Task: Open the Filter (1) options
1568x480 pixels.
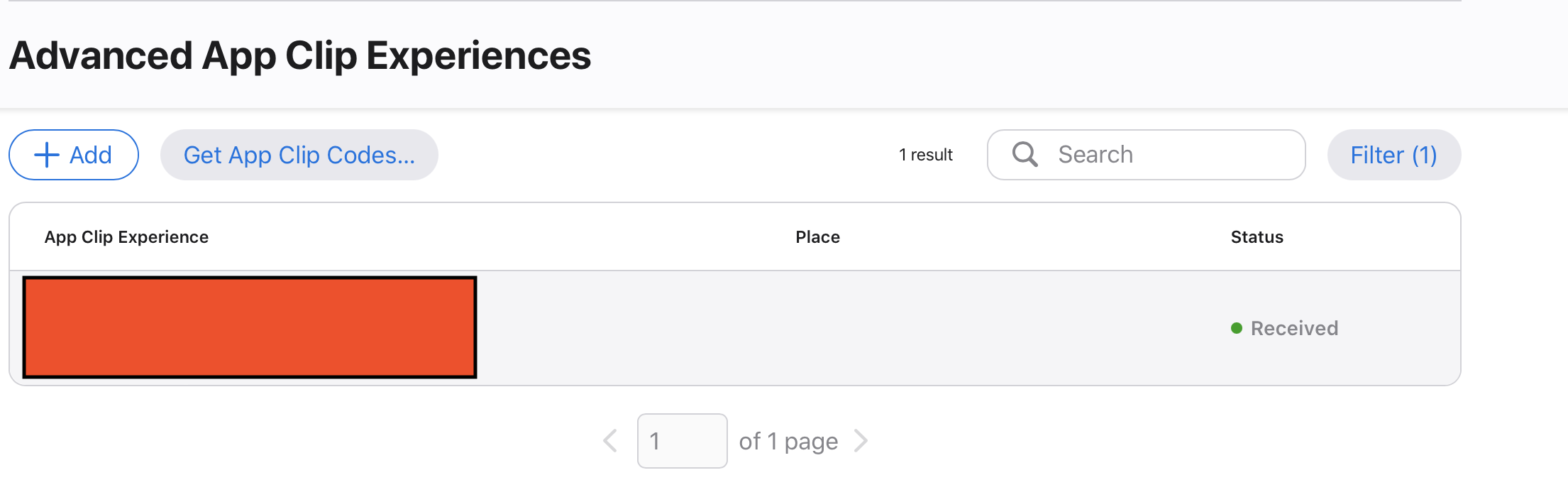Action: click(x=1393, y=155)
